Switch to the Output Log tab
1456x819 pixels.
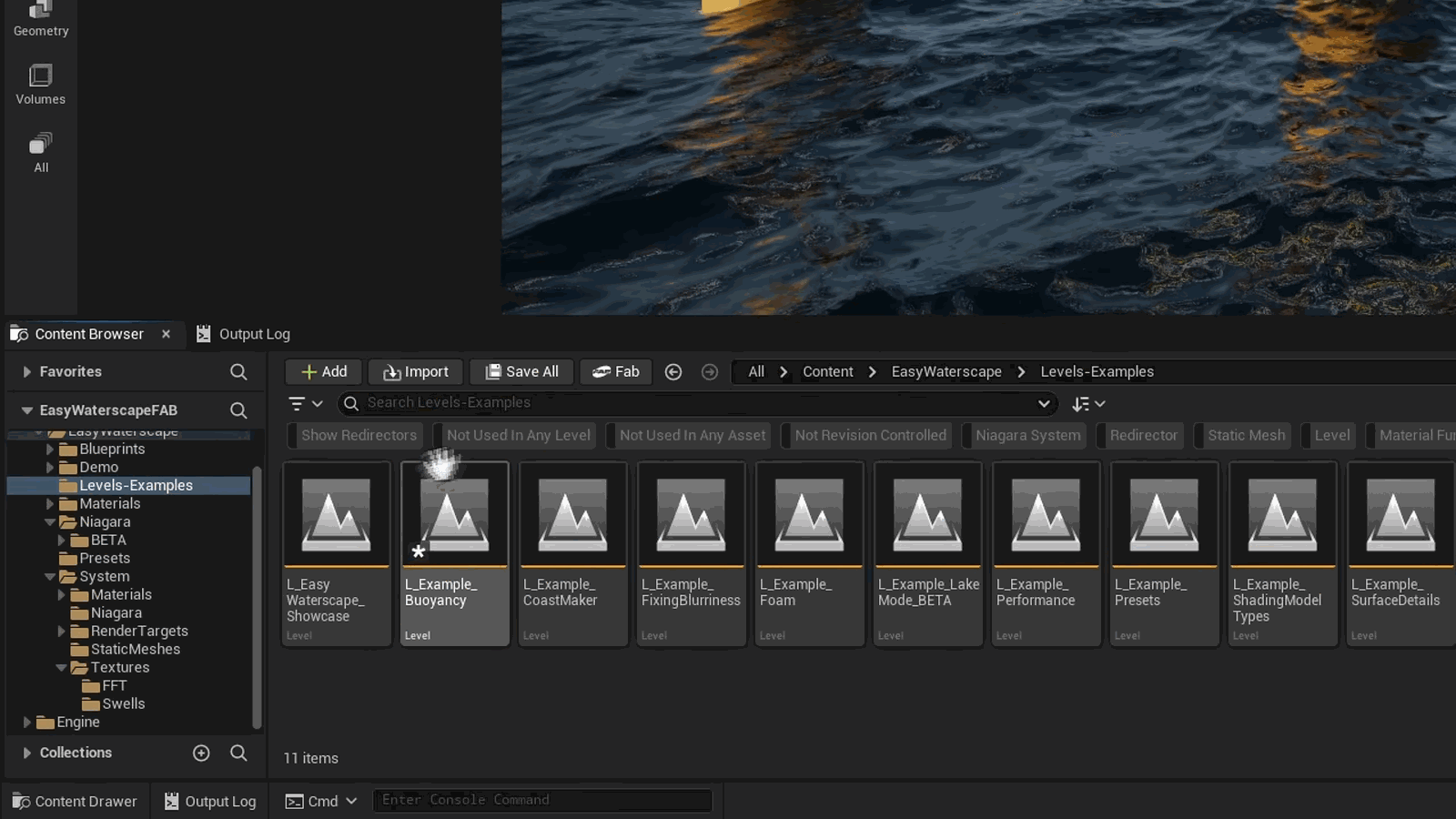[244, 334]
